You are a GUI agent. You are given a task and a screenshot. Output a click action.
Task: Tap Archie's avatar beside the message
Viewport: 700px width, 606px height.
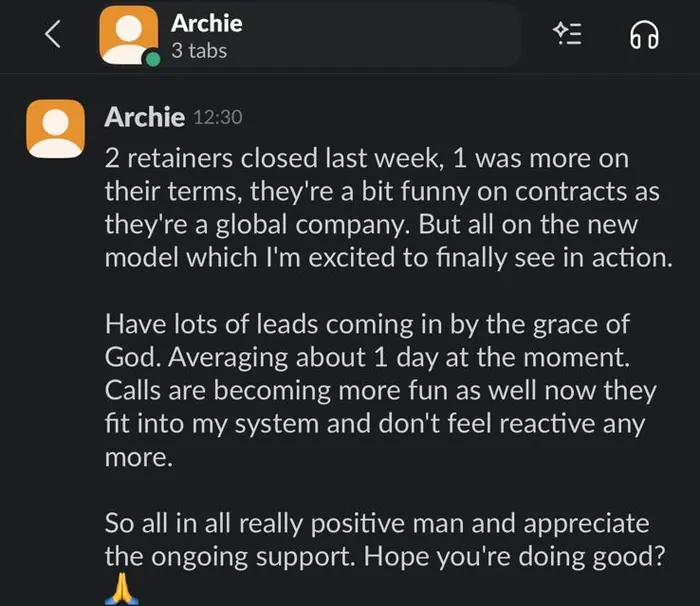click(55, 129)
